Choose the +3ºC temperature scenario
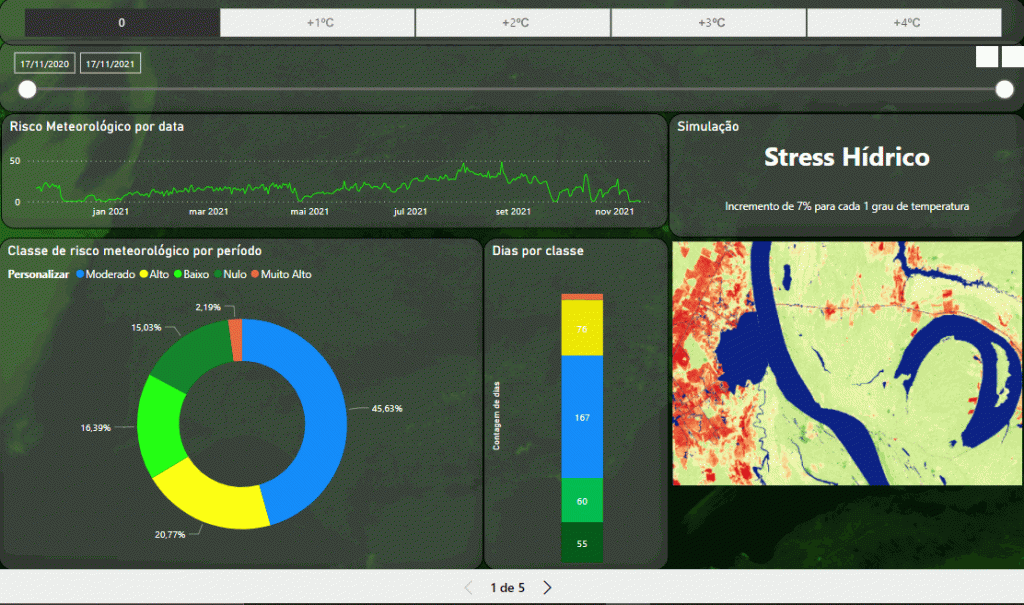The width and height of the screenshot is (1024, 605). [x=709, y=23]
